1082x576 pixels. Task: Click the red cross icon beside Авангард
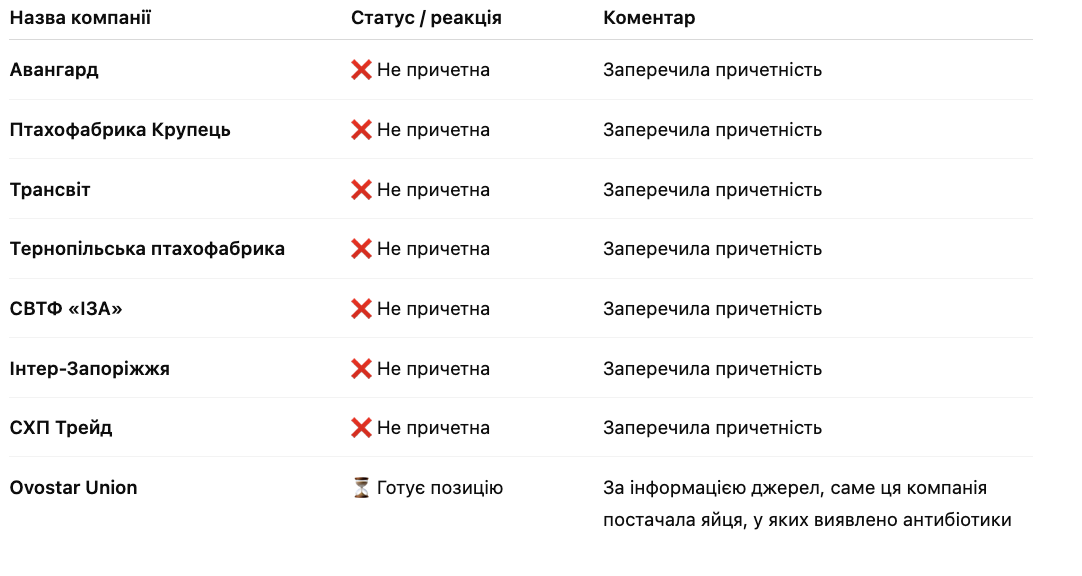361,70
